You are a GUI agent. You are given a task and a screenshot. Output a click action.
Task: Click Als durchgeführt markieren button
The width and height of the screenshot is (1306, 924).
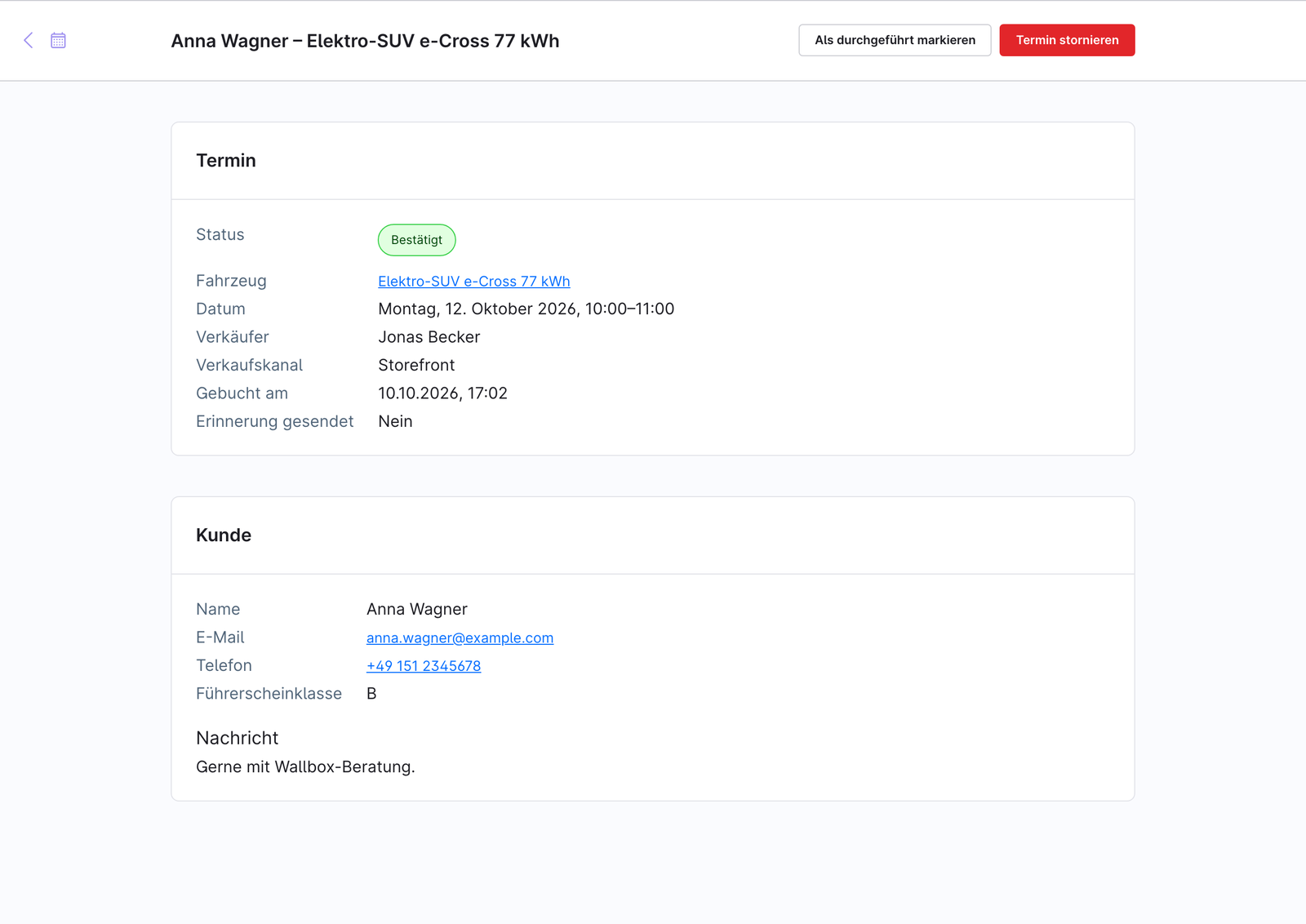[x=895, y=40]
